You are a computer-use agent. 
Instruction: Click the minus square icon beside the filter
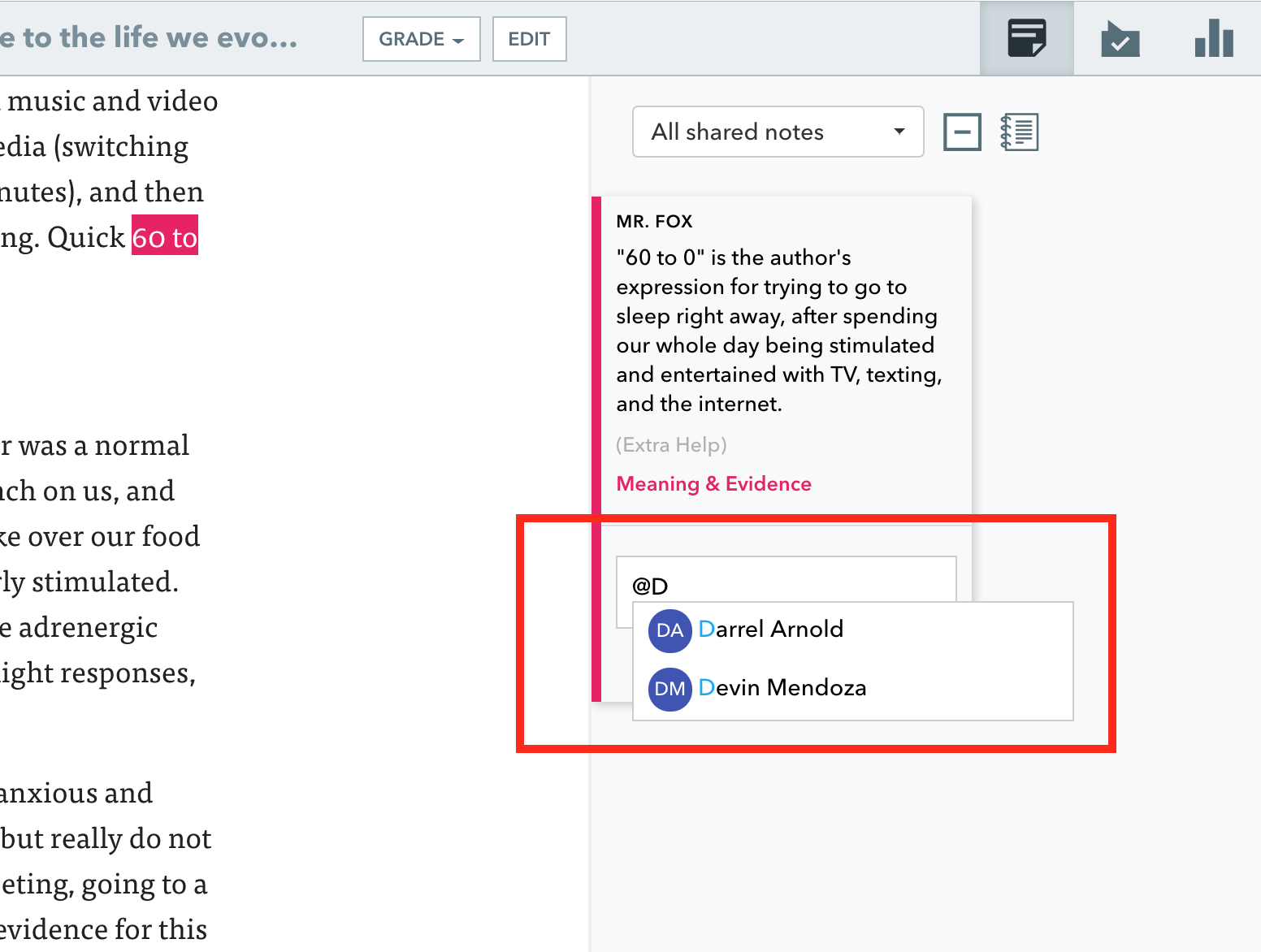962,131
